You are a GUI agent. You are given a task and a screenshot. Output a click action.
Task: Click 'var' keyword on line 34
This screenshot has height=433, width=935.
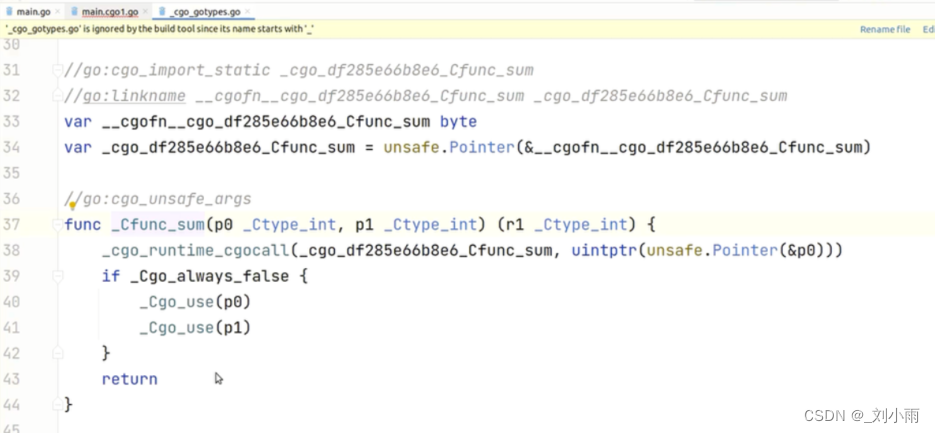(x=78, y=147)
